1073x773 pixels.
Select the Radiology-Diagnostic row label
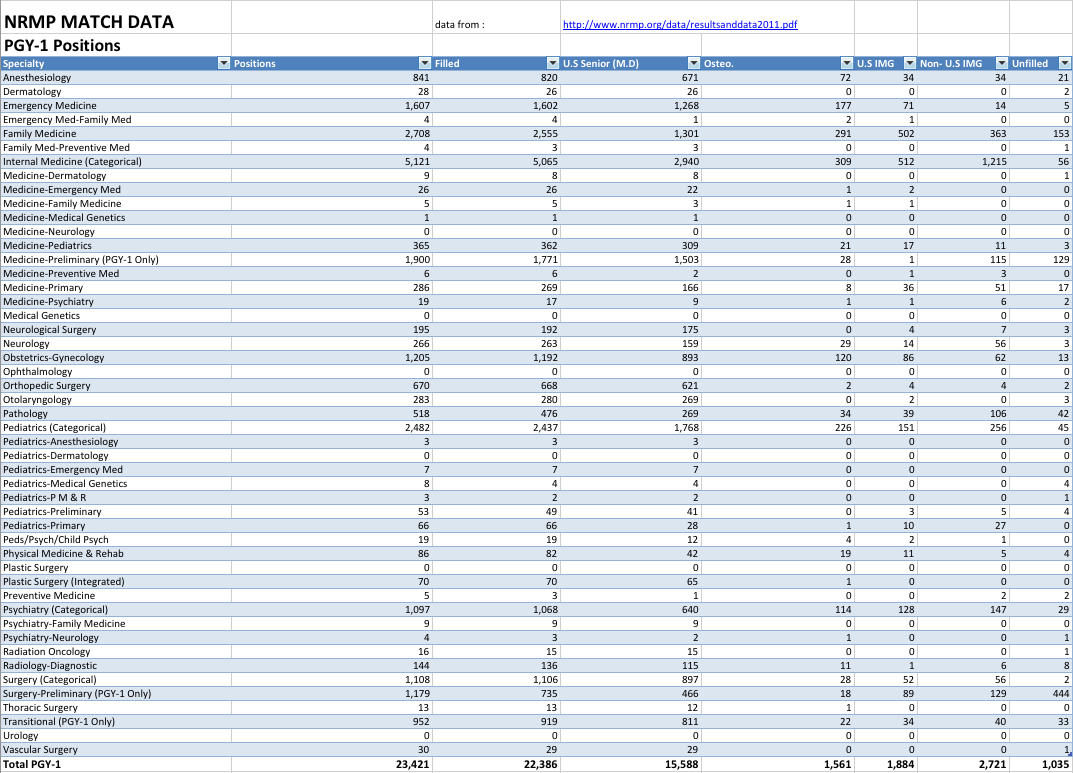pyautogui.click(x=116, y=666)
